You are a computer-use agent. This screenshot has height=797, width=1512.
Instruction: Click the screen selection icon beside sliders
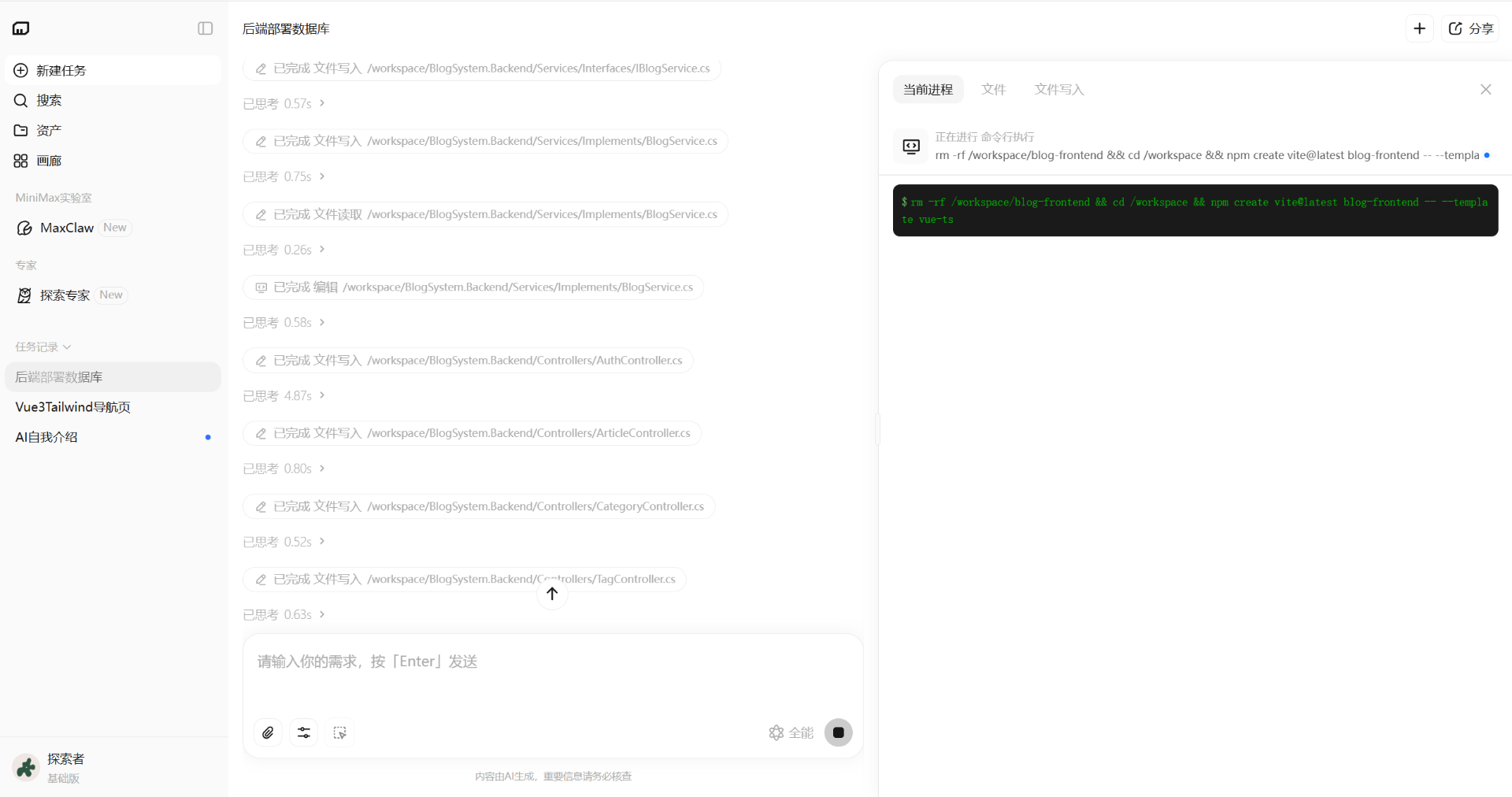click(x=339, y=732)
